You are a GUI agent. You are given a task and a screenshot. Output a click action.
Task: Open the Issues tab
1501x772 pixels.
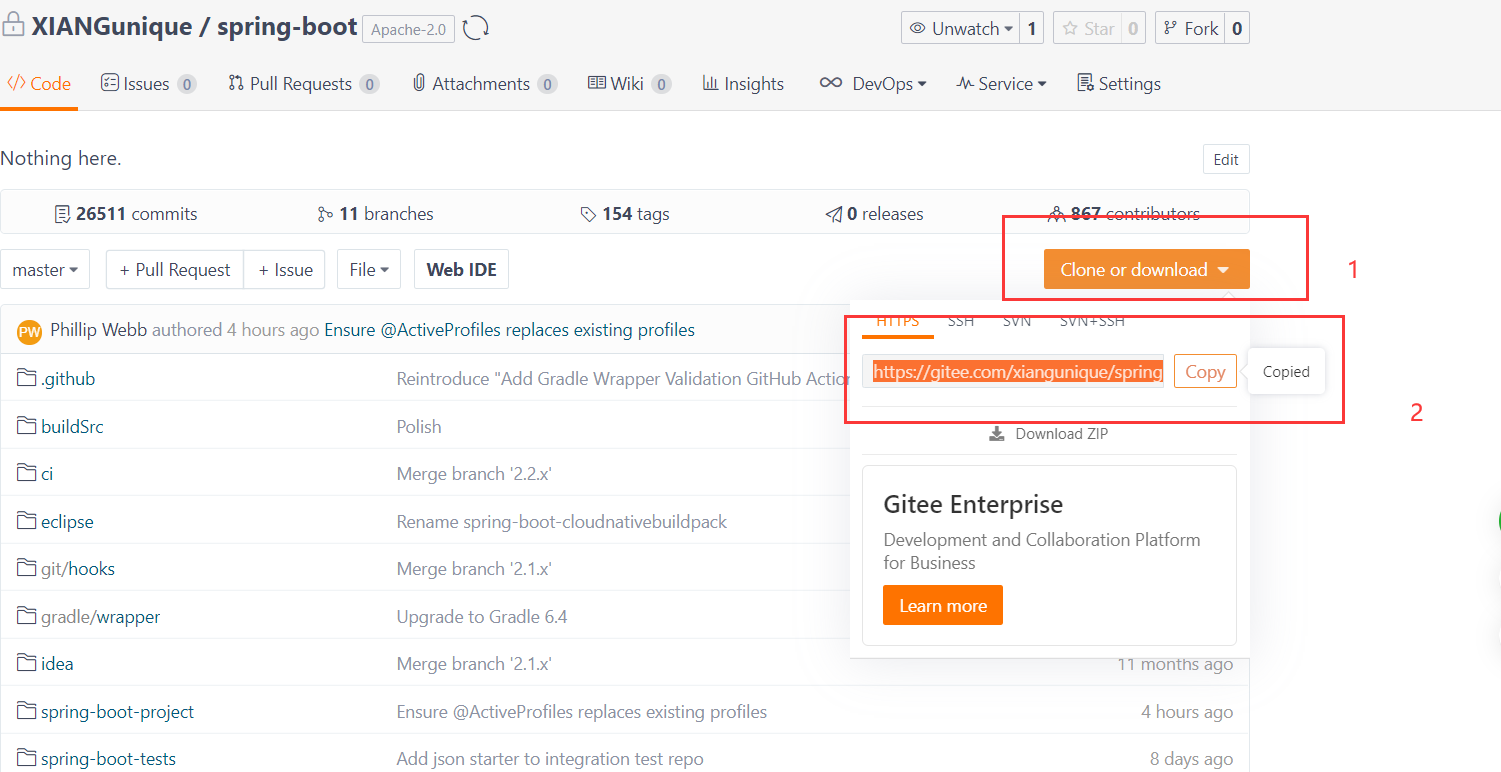coord(148,84)
